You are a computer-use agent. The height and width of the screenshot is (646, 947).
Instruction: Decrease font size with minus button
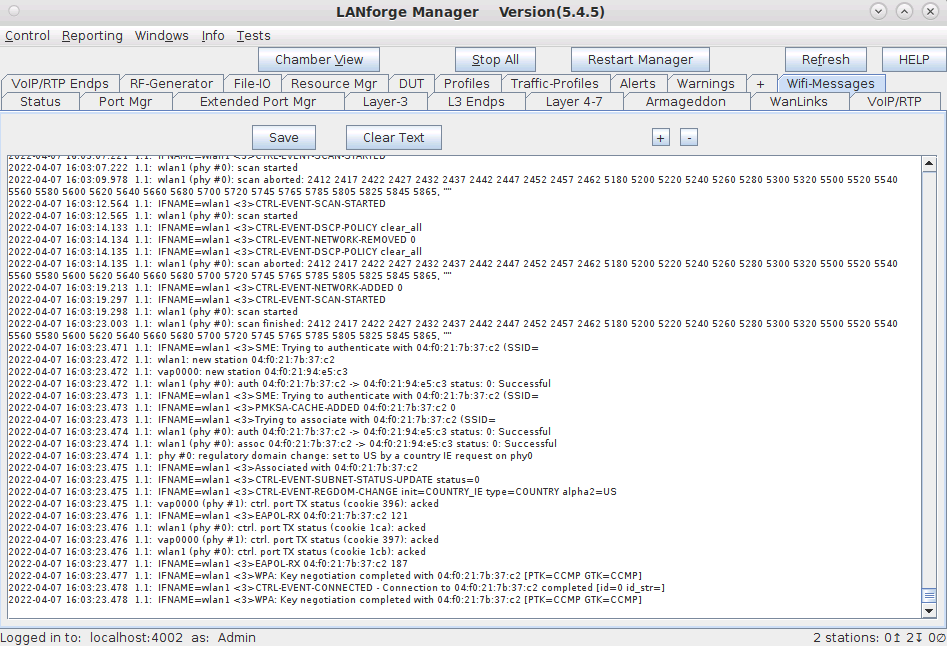click(689, 138)
